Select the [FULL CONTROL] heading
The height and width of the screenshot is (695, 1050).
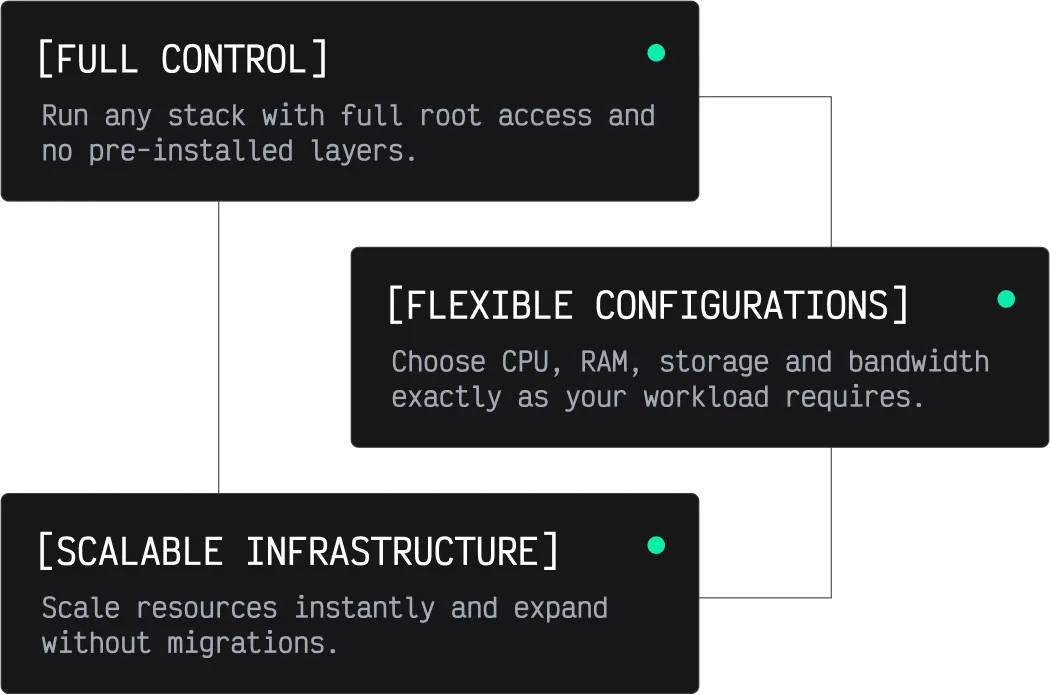point(182,60)
